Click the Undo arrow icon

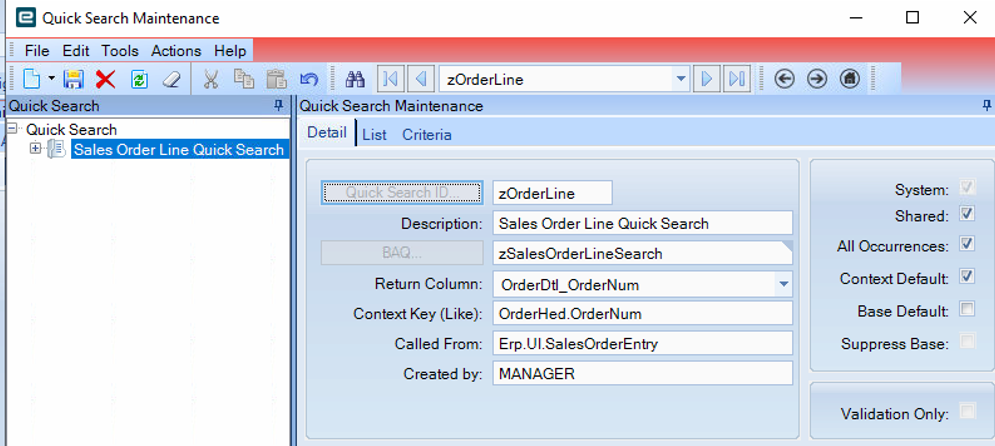(308, 79)
